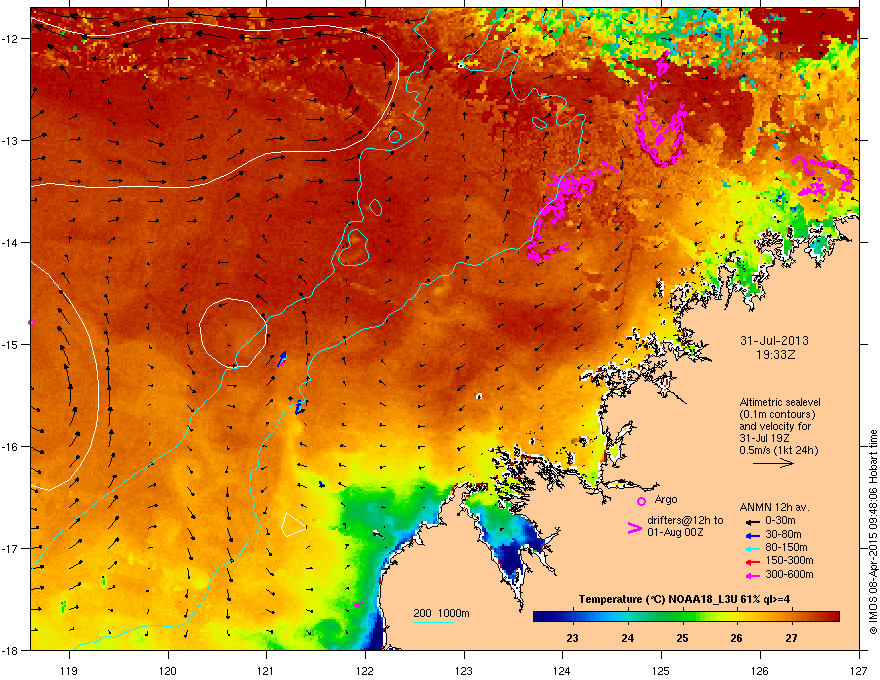Click the latitude axis label -12
Image resolution: width=880 pixels, height=680 pixels.
11,39
